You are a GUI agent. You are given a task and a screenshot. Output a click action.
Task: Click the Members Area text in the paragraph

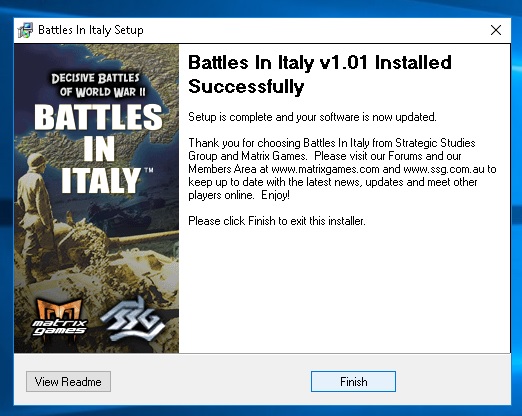(222, 169)
